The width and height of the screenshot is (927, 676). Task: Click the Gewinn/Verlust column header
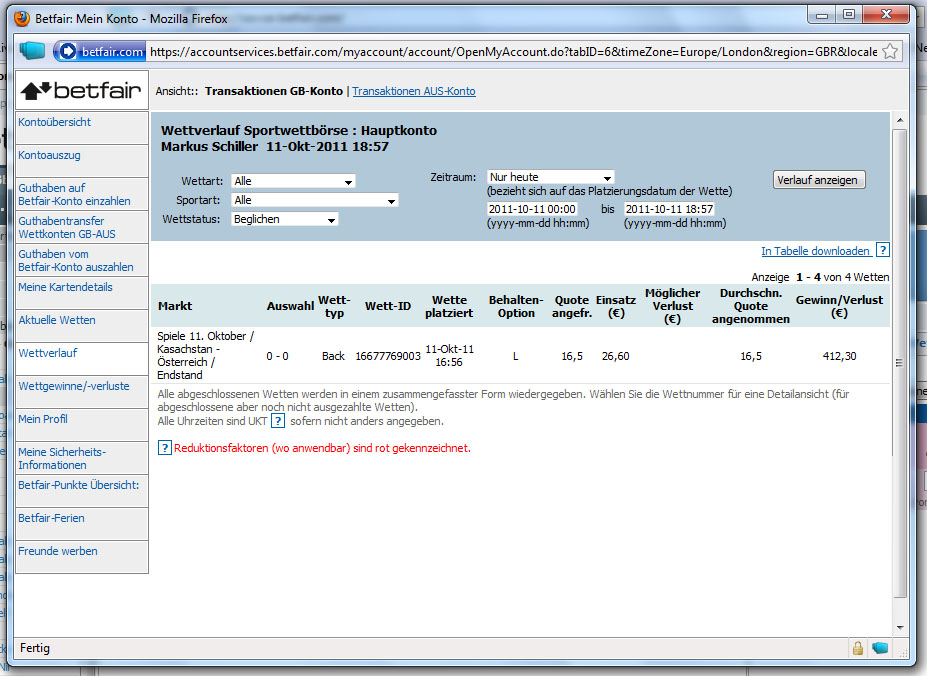[840, 306]
